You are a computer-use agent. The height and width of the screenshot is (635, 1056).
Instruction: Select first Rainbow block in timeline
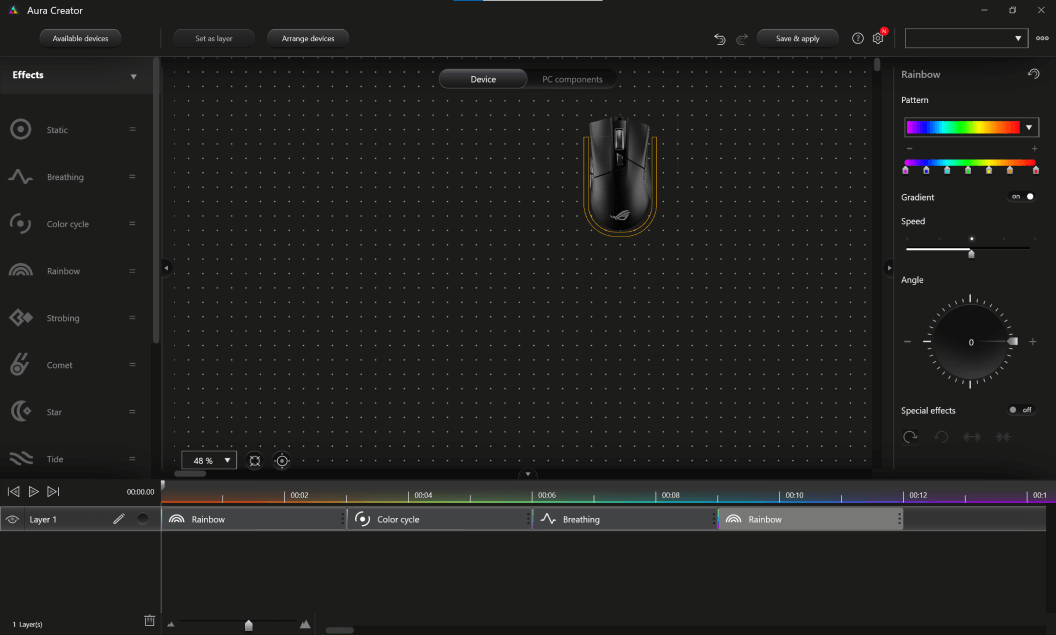[x=254, y=519]
